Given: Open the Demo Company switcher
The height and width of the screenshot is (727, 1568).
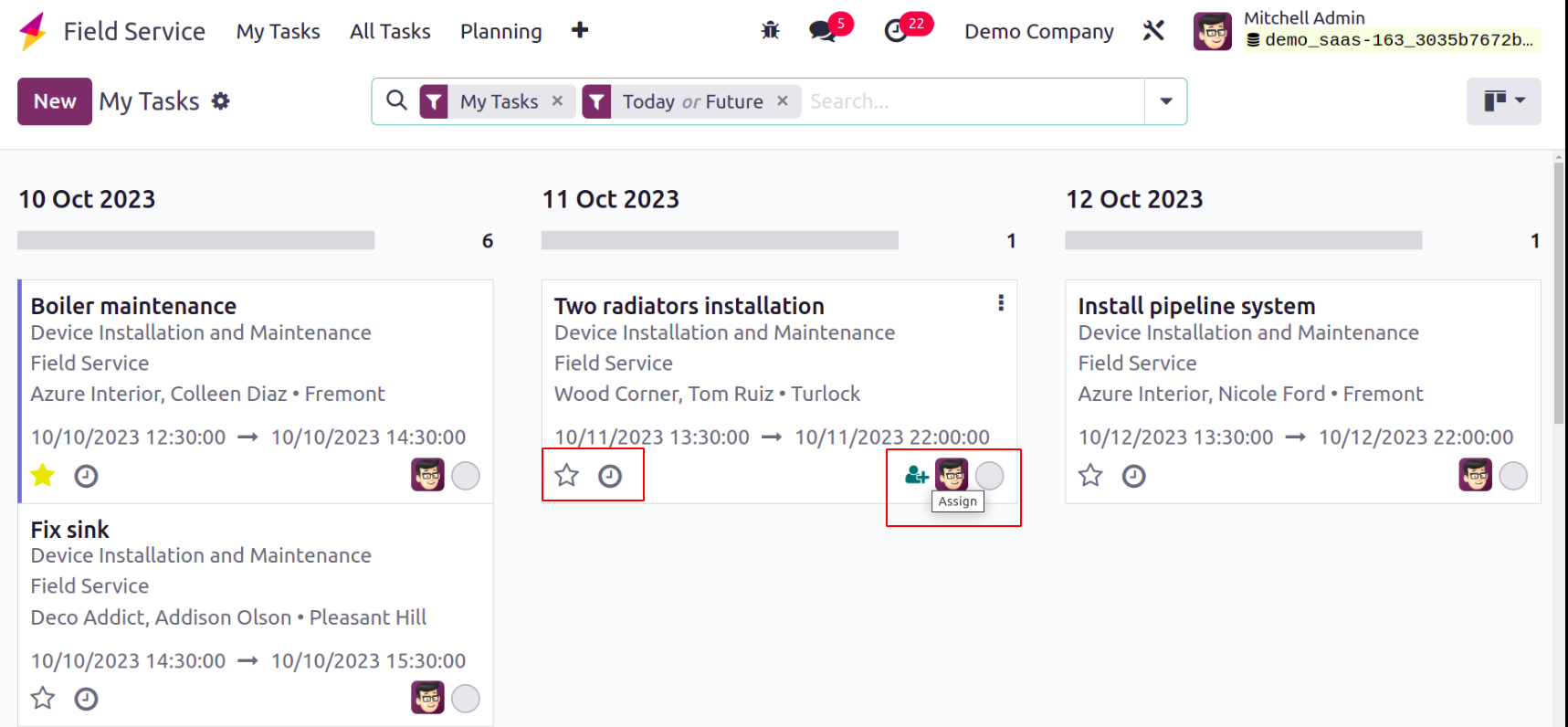Looking at the screenshot, I should pos(1039,31).
